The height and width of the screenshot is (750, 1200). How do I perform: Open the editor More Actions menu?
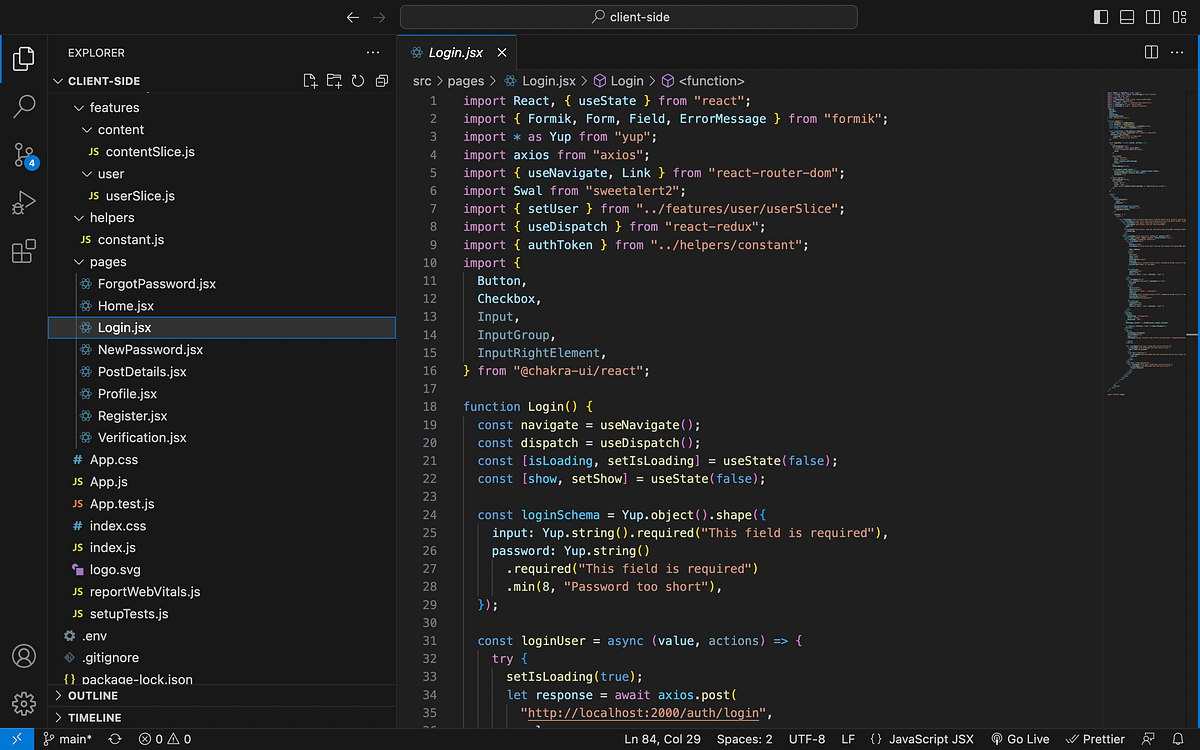tap(1177, 52)
